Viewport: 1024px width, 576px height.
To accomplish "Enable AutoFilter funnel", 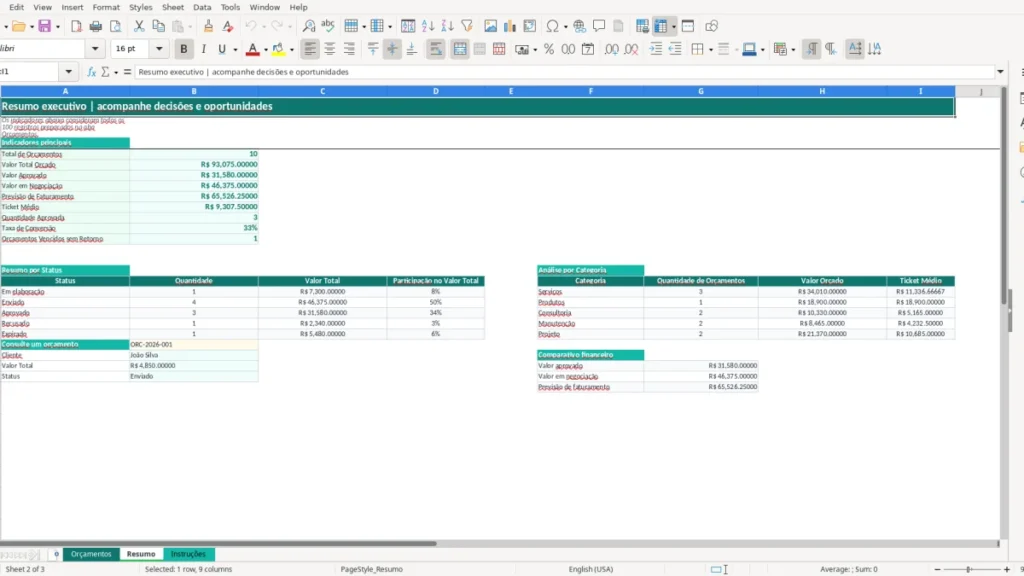I will coord(467,26).
